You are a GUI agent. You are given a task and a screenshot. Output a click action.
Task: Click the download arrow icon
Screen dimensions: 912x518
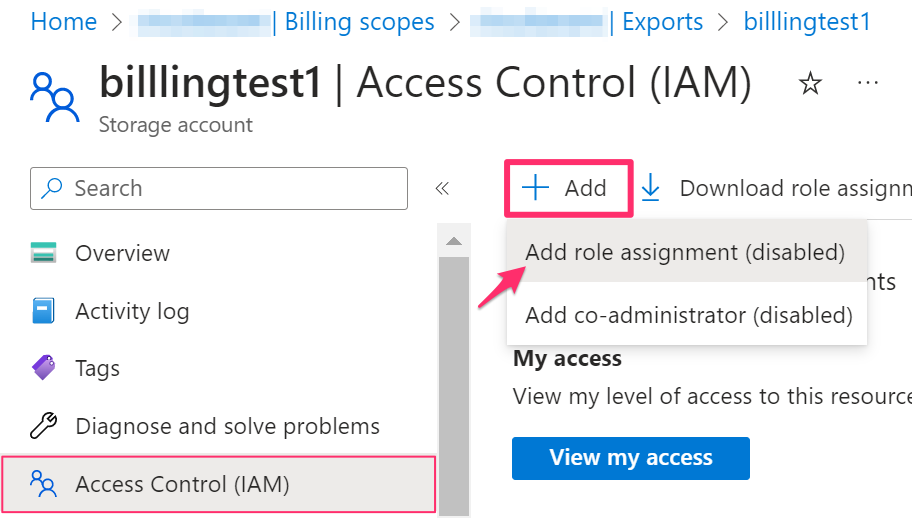coord(651,188)
